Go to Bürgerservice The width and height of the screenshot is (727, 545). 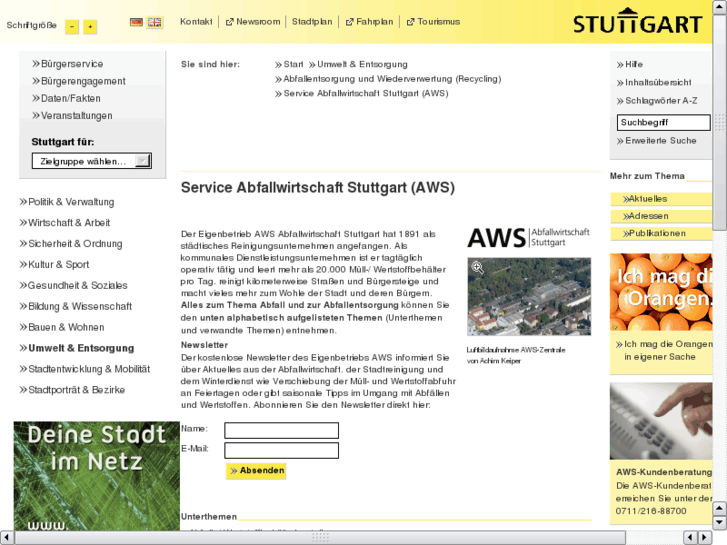[68, 64]
